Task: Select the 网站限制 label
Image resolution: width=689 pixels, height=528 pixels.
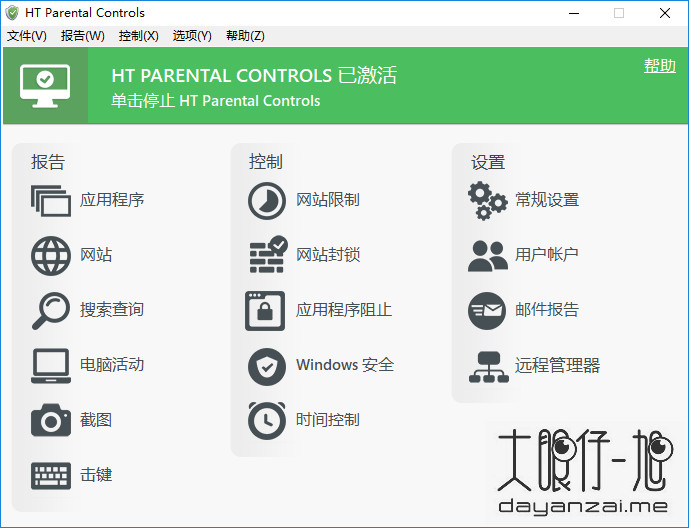Action: [x=328, y=200]
